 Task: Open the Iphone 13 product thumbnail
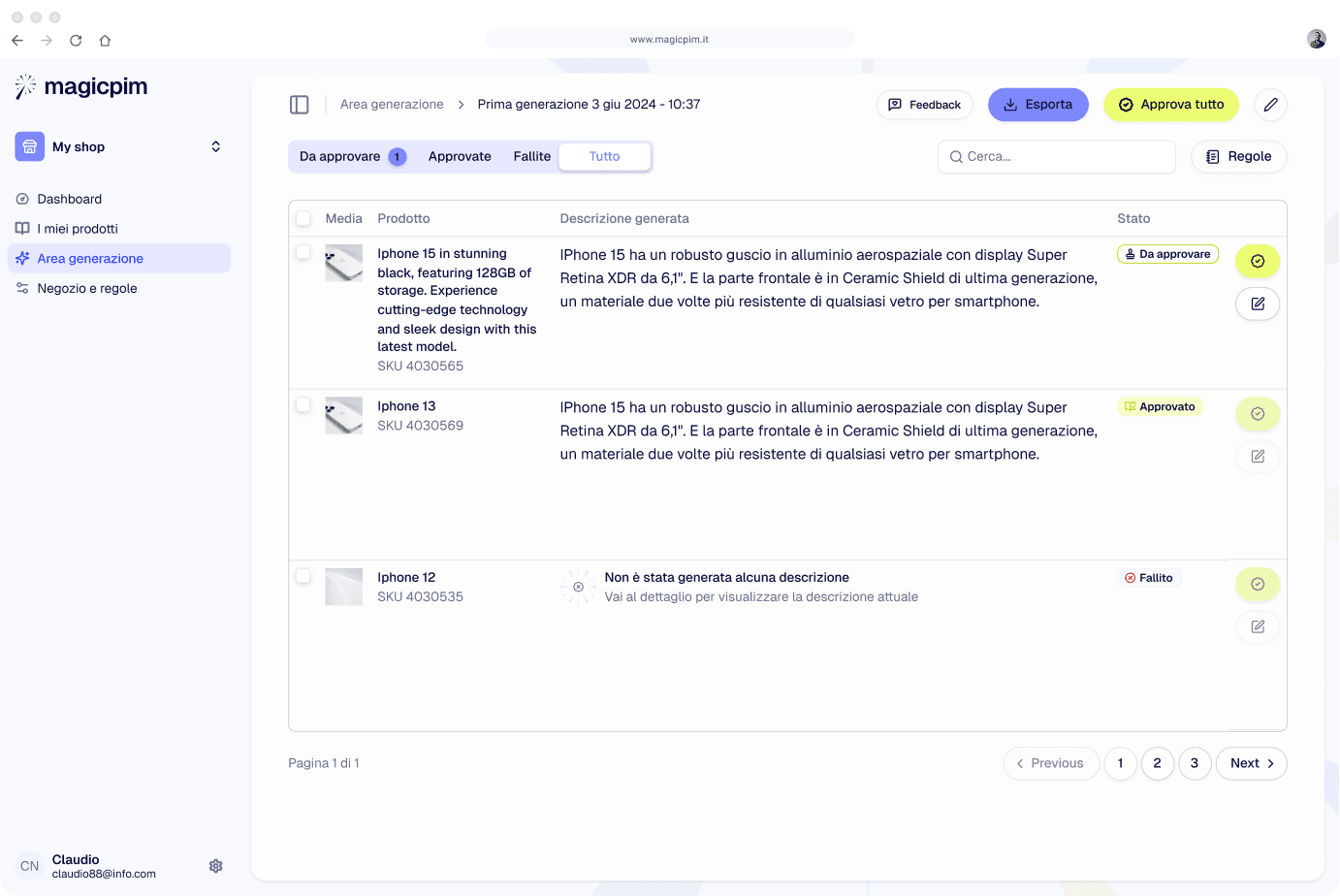[343, 415]
